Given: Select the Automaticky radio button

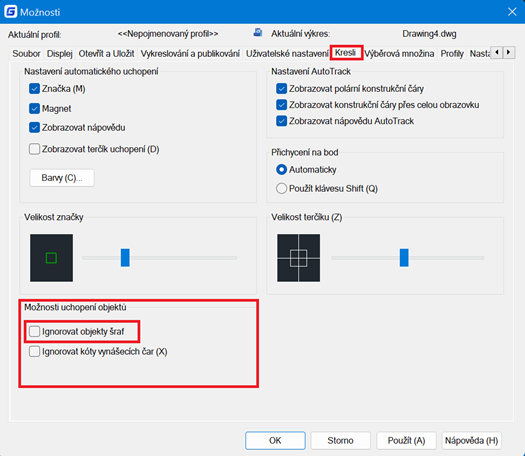Looking at the screenshot, I should [281, 169].
